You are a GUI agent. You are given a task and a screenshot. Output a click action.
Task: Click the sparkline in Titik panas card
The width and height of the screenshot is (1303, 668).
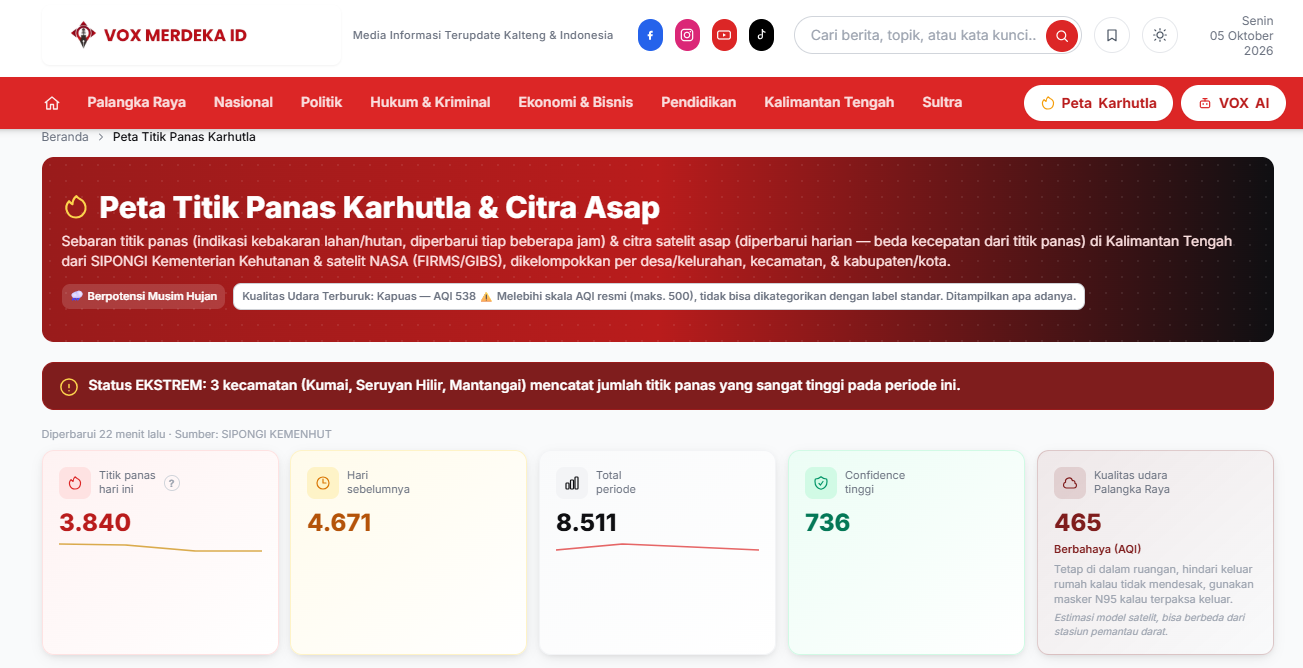pos(160,547)
